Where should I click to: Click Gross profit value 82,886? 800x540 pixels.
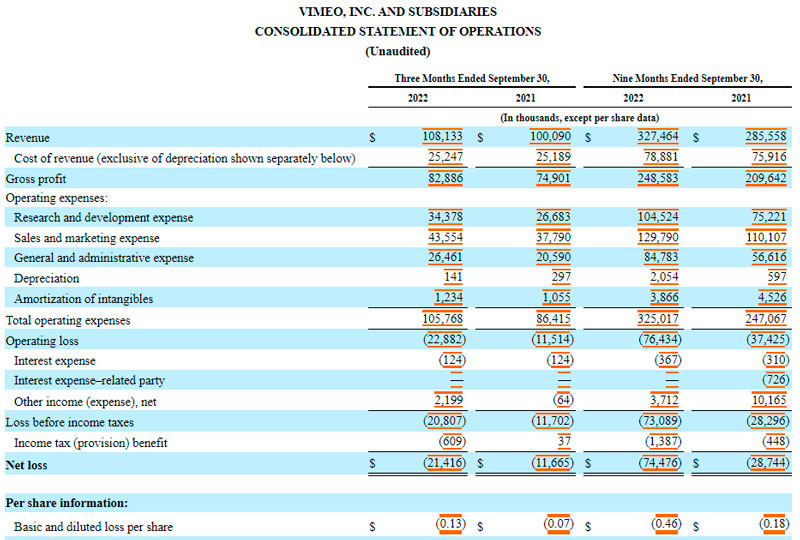coord(445,178)
